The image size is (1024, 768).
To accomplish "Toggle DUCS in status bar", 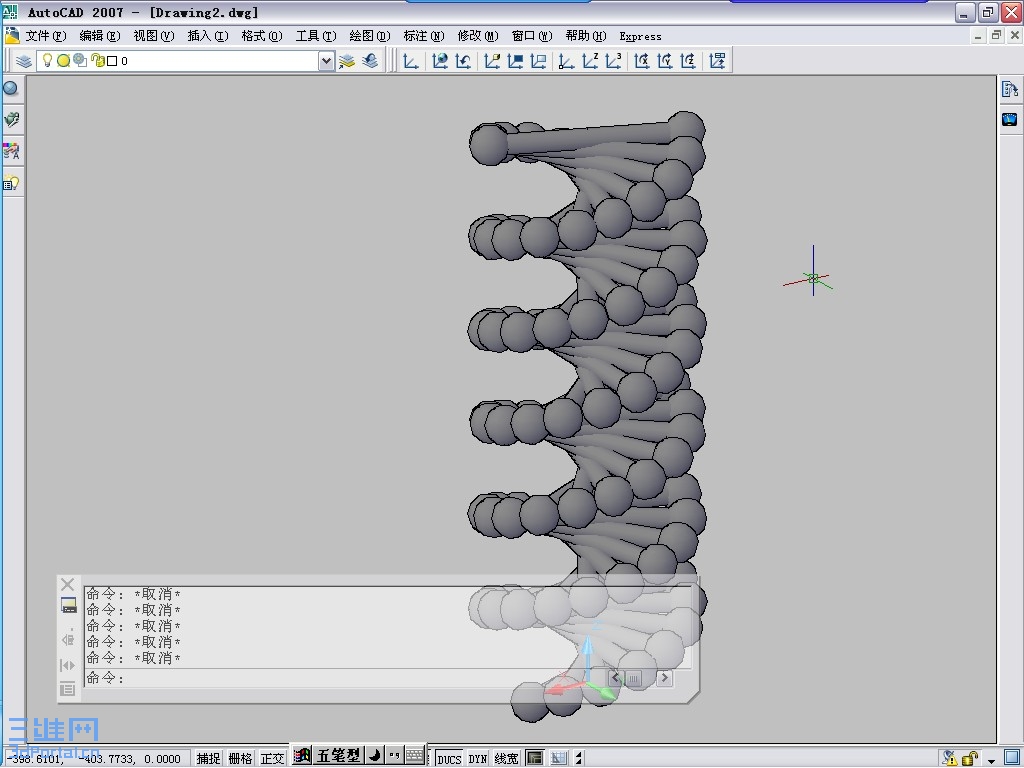I will pyautogui.click(x=449, y=759).
